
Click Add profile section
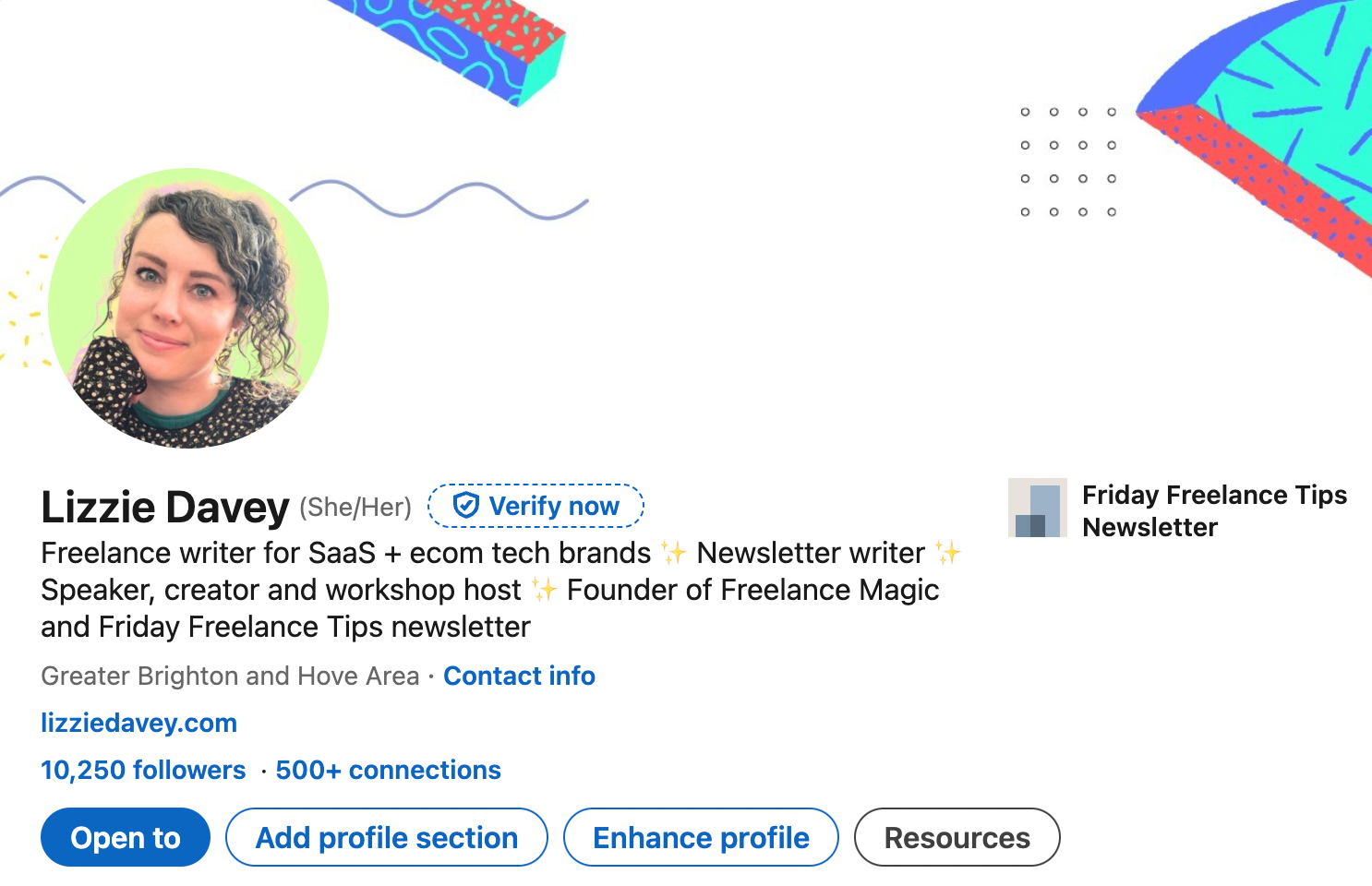click(386, 837)
